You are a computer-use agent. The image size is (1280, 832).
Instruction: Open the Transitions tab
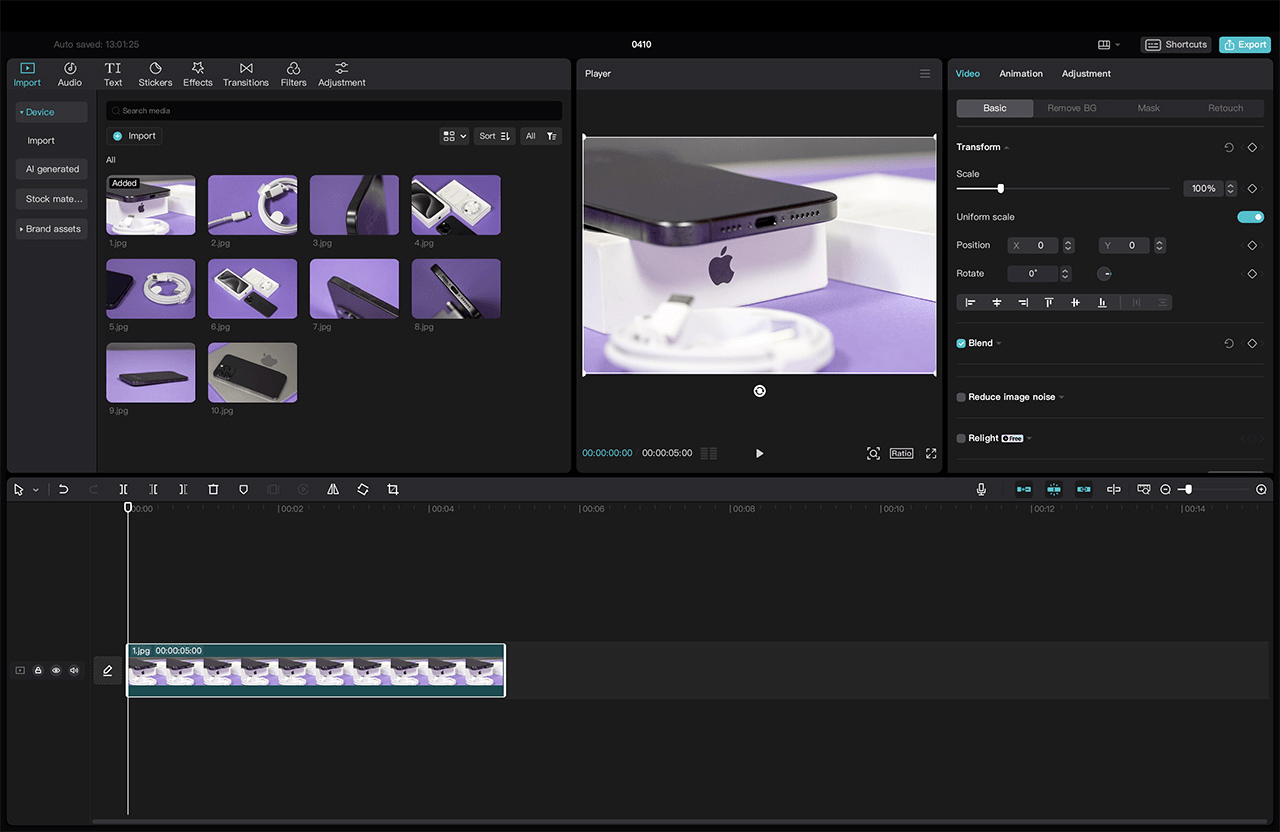246,74
